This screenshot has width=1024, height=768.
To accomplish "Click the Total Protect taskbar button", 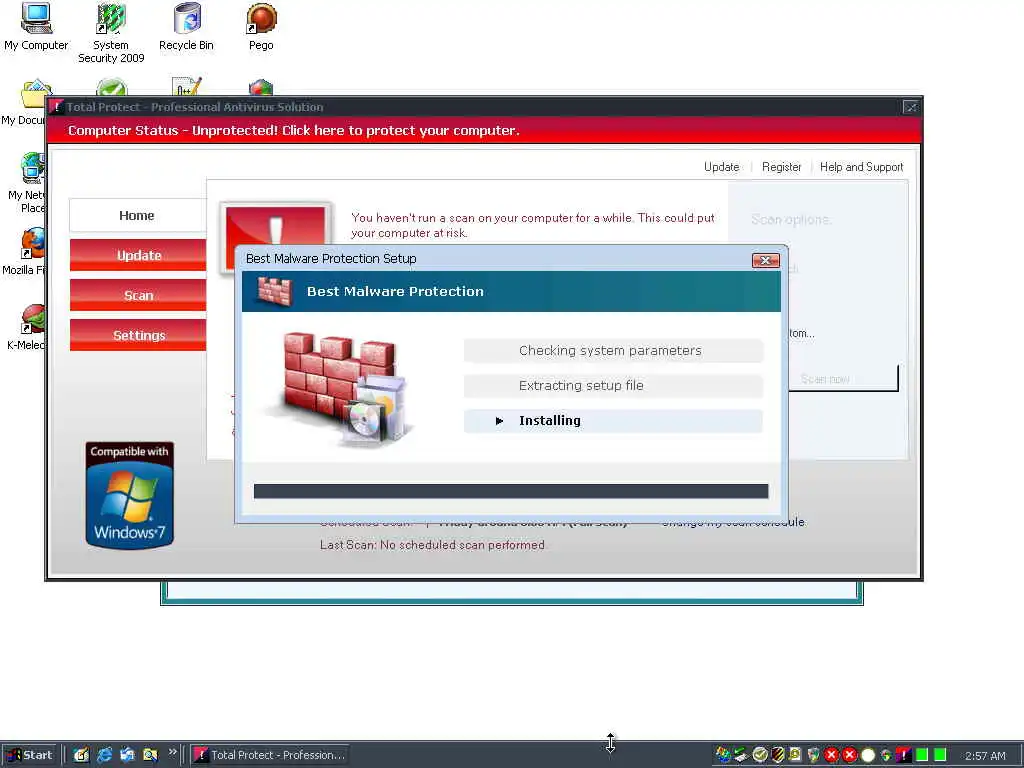I will click(270, 755).
